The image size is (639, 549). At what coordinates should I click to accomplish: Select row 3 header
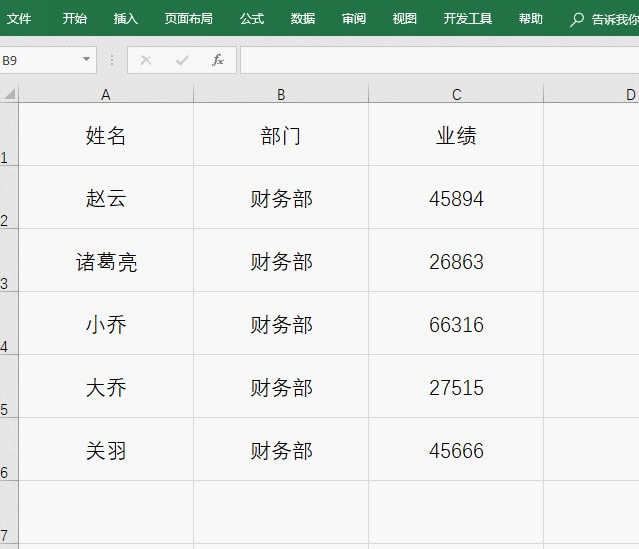click(x=9, y=260)
